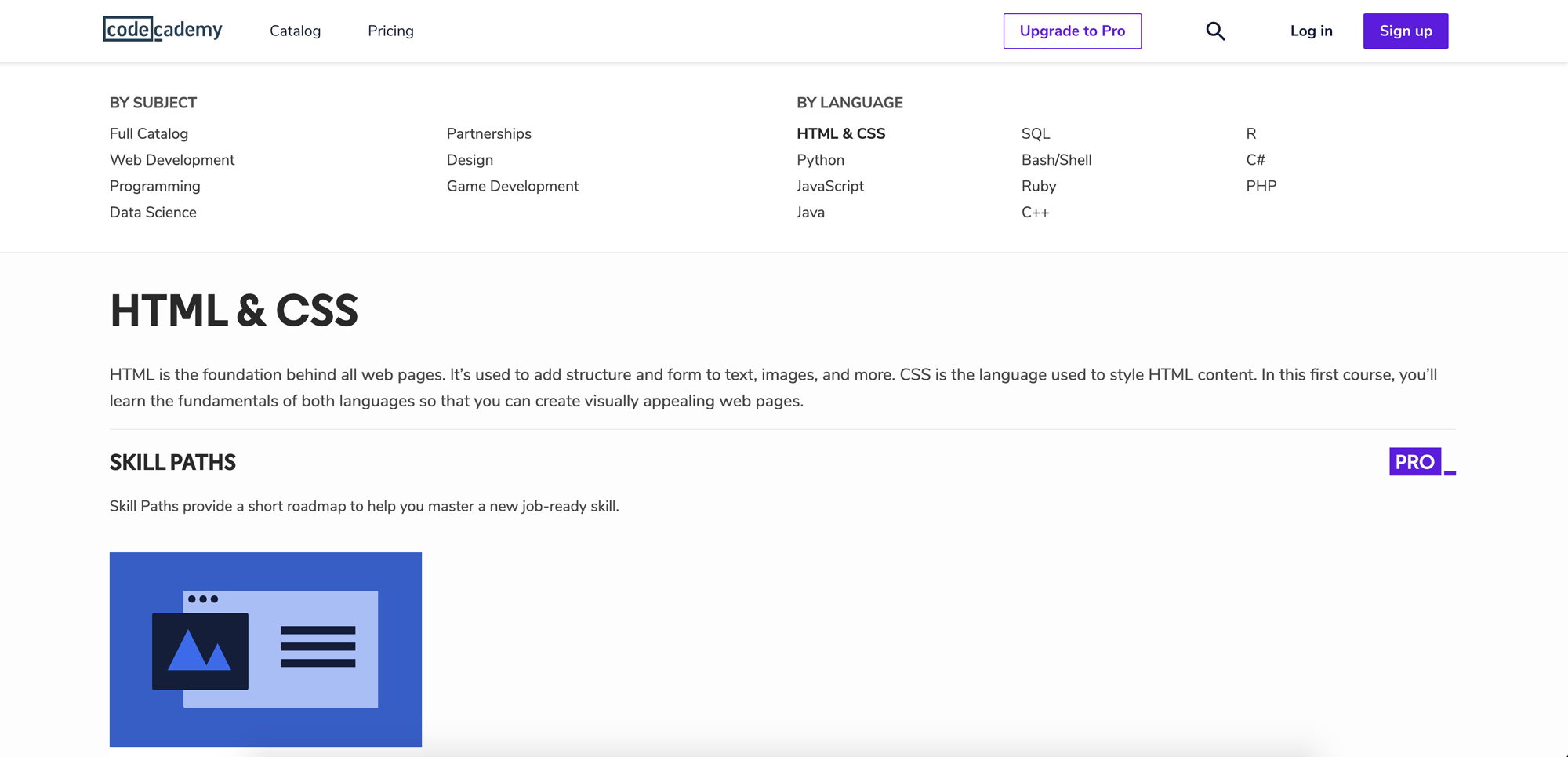Select Programming subject
The width and height of the screenshot is (1568, 757).
click(155, 187)
